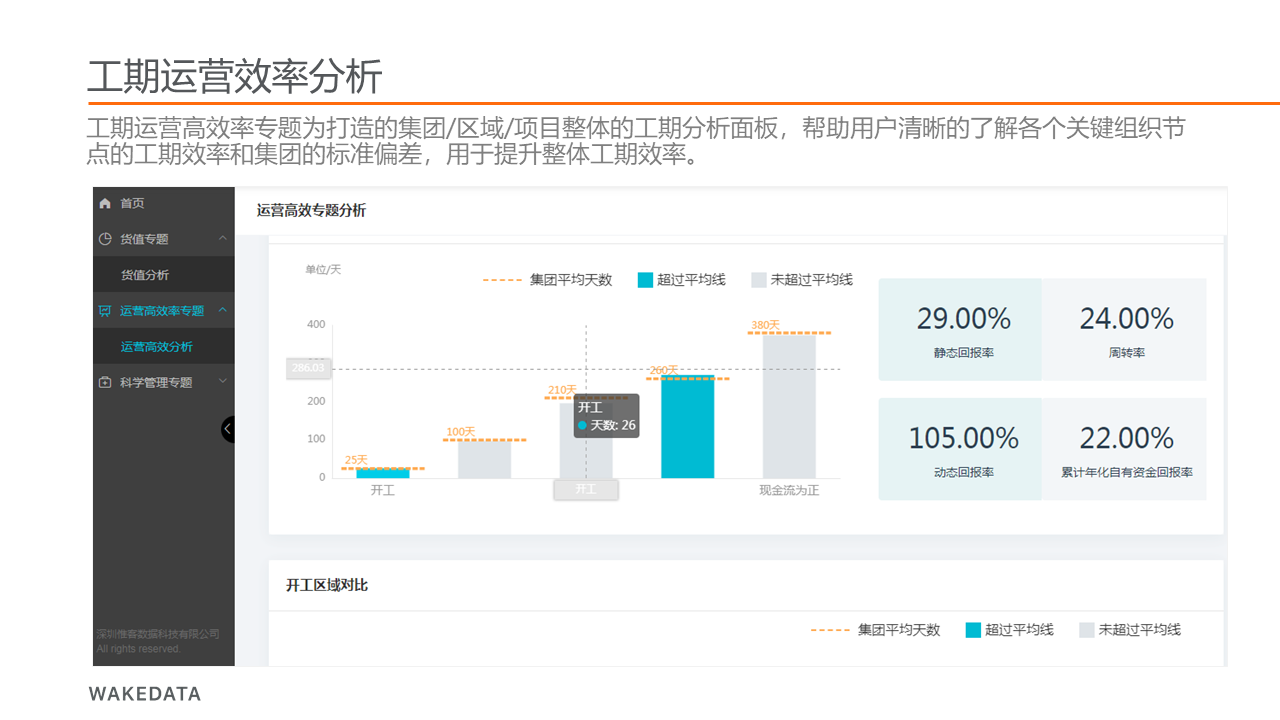The height and width of the screenshot is (720, 1280).
Task: Toggle 未超过平均线 legend in 开工区域对比
Action: [1130, 630]
